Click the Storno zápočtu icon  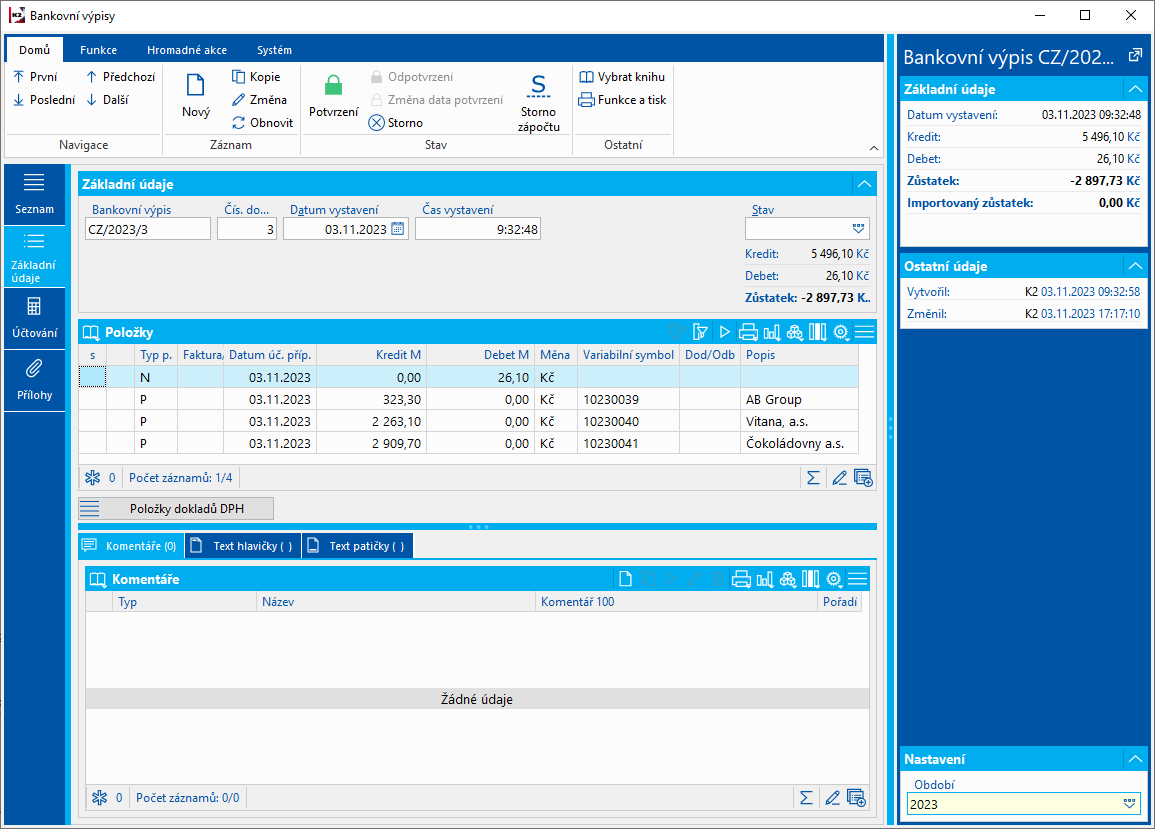pos(538,87)
